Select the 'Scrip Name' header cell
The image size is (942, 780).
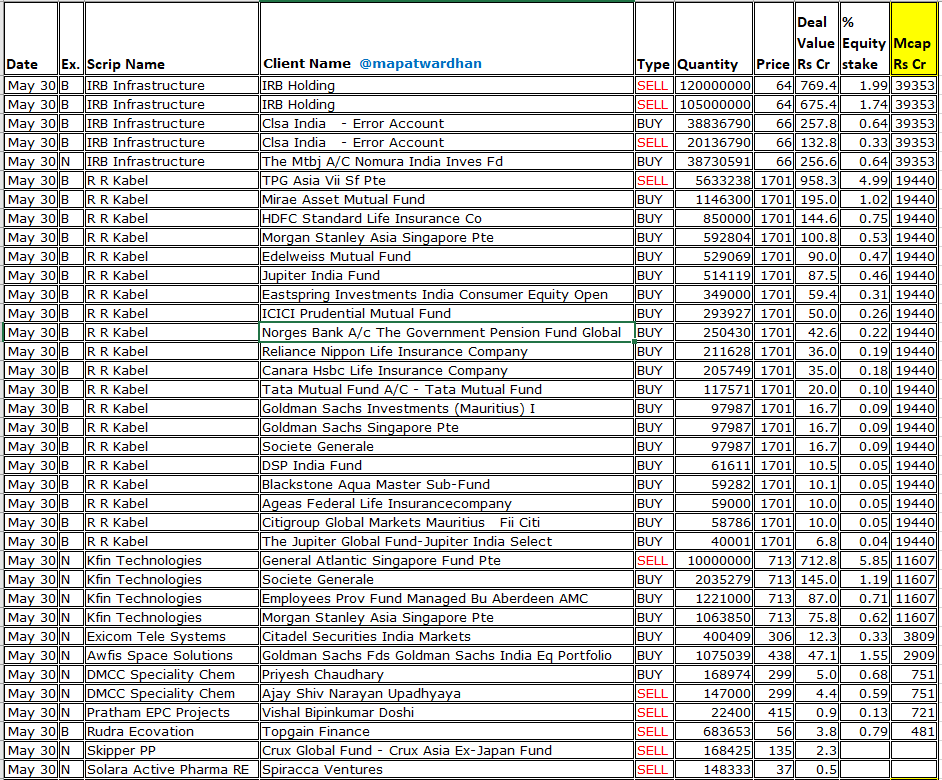(x=172, y=39)
